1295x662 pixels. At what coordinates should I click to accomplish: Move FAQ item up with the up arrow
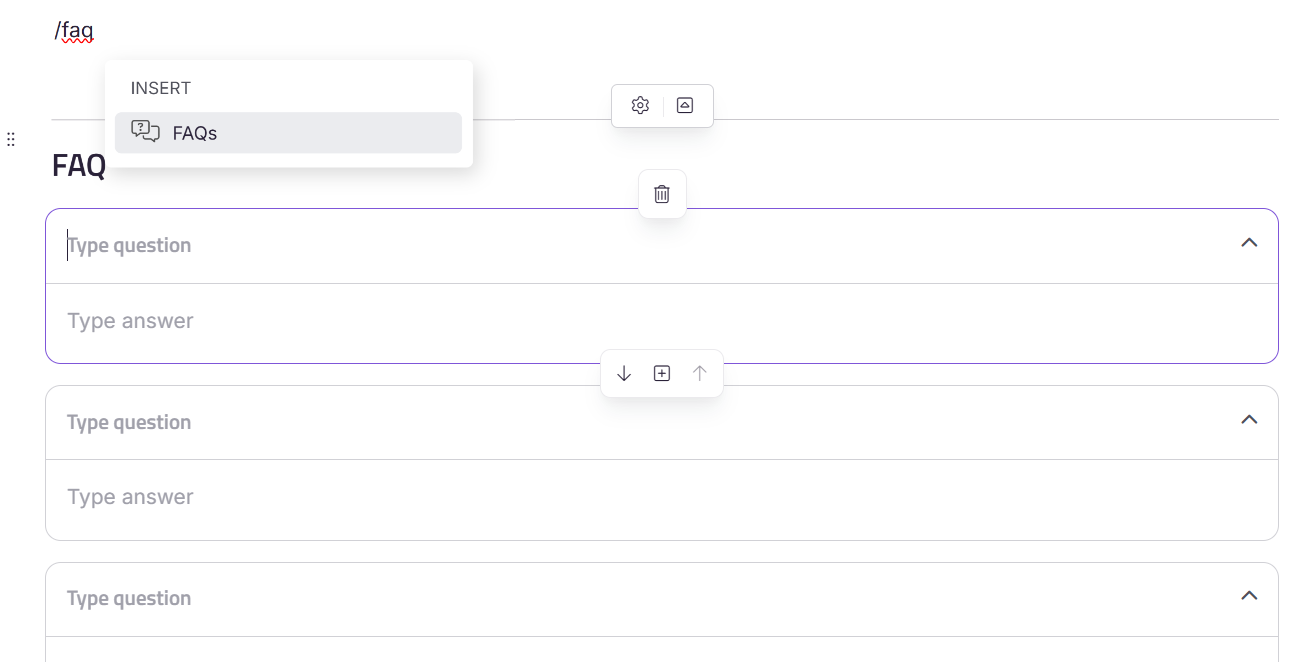[700, 373]
